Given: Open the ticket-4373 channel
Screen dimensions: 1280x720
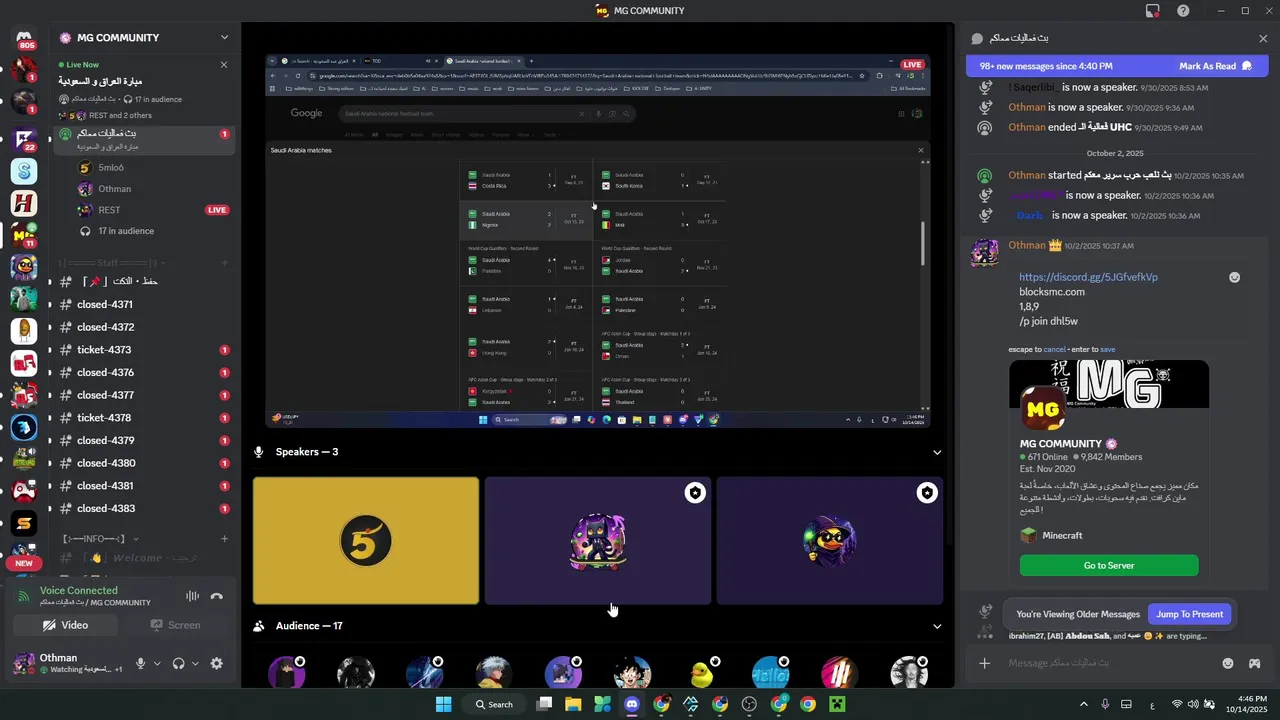Looking at the screenshot, I should click(x=146, y=350).
